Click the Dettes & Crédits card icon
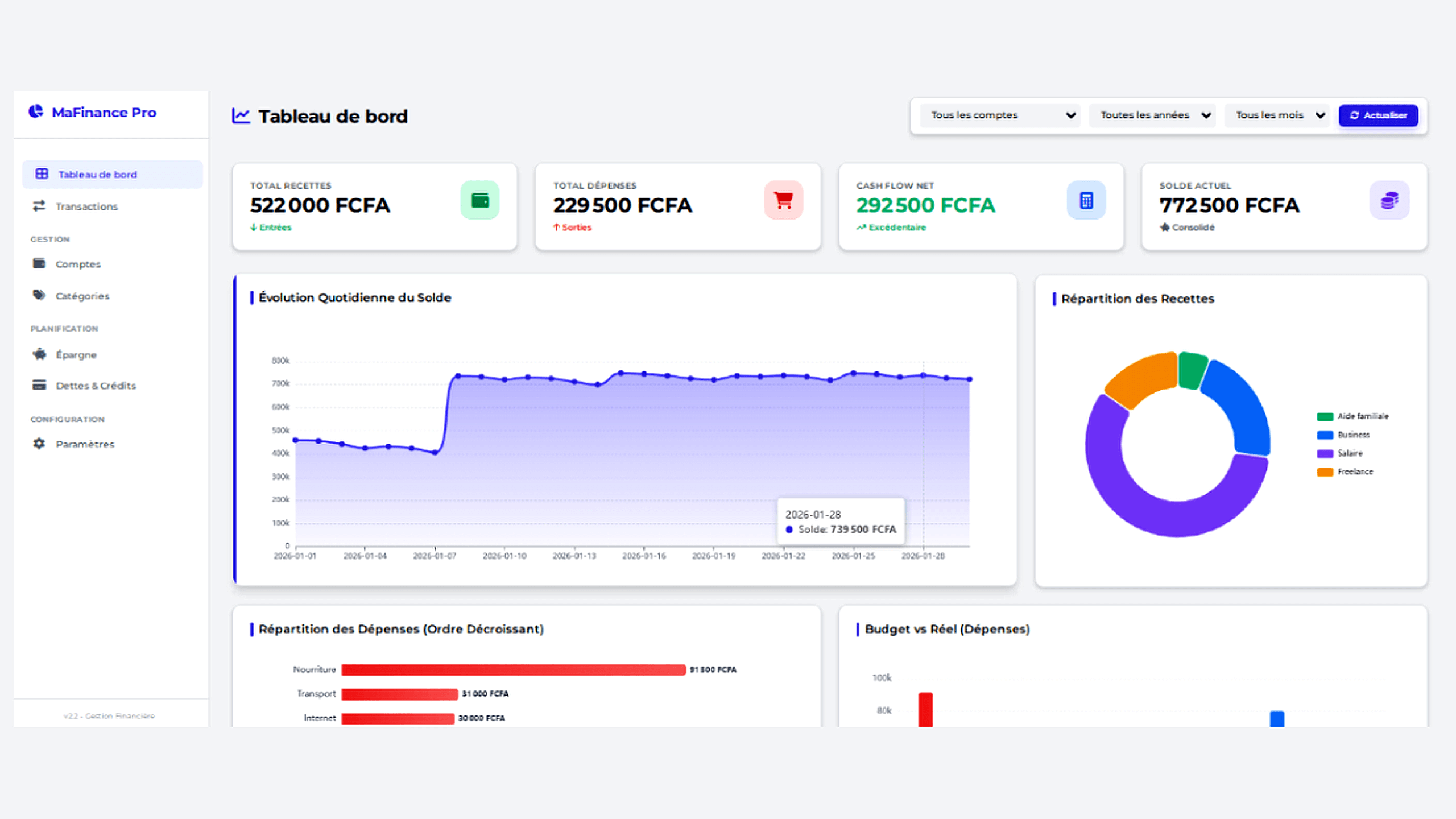1456x819 pixels. point(39,385)
